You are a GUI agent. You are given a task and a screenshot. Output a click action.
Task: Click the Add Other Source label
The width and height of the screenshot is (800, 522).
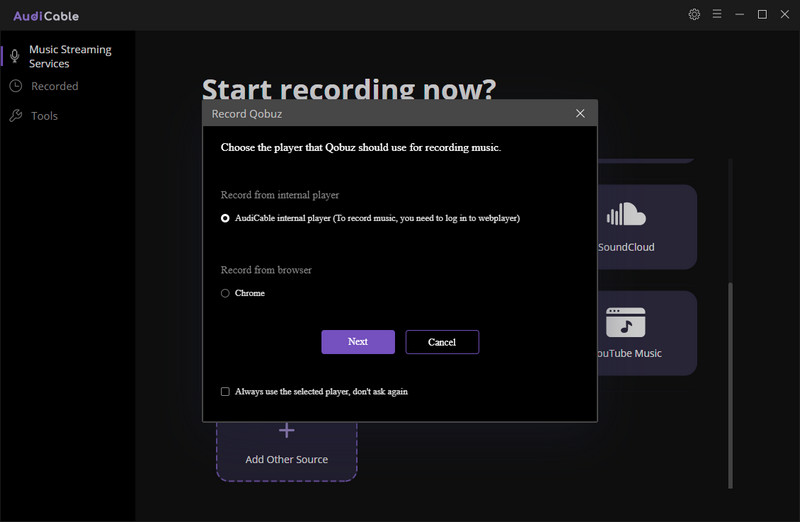[287, 459]
